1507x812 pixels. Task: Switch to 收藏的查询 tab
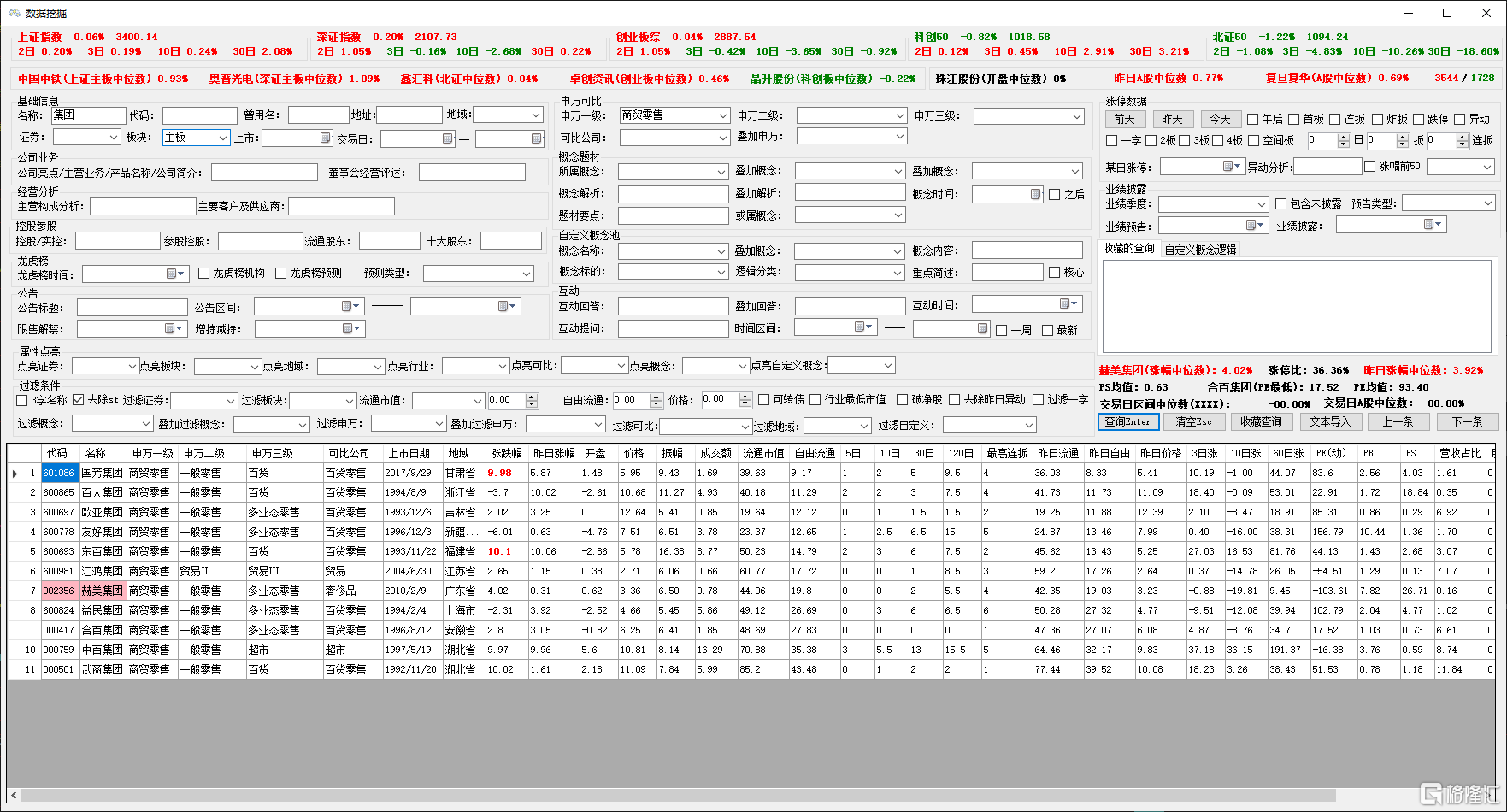point(1128,249)
